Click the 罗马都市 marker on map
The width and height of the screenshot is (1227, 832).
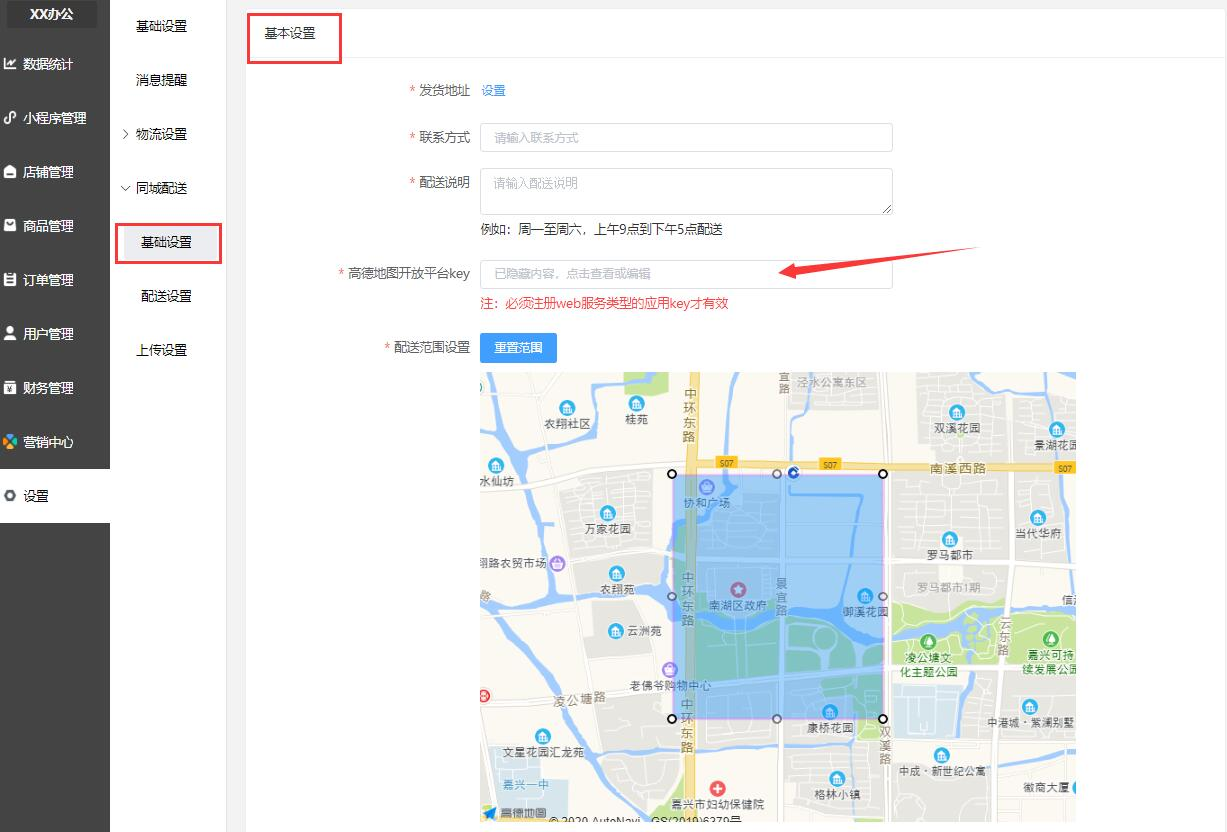pyautogui.click(x=949, y=539)
